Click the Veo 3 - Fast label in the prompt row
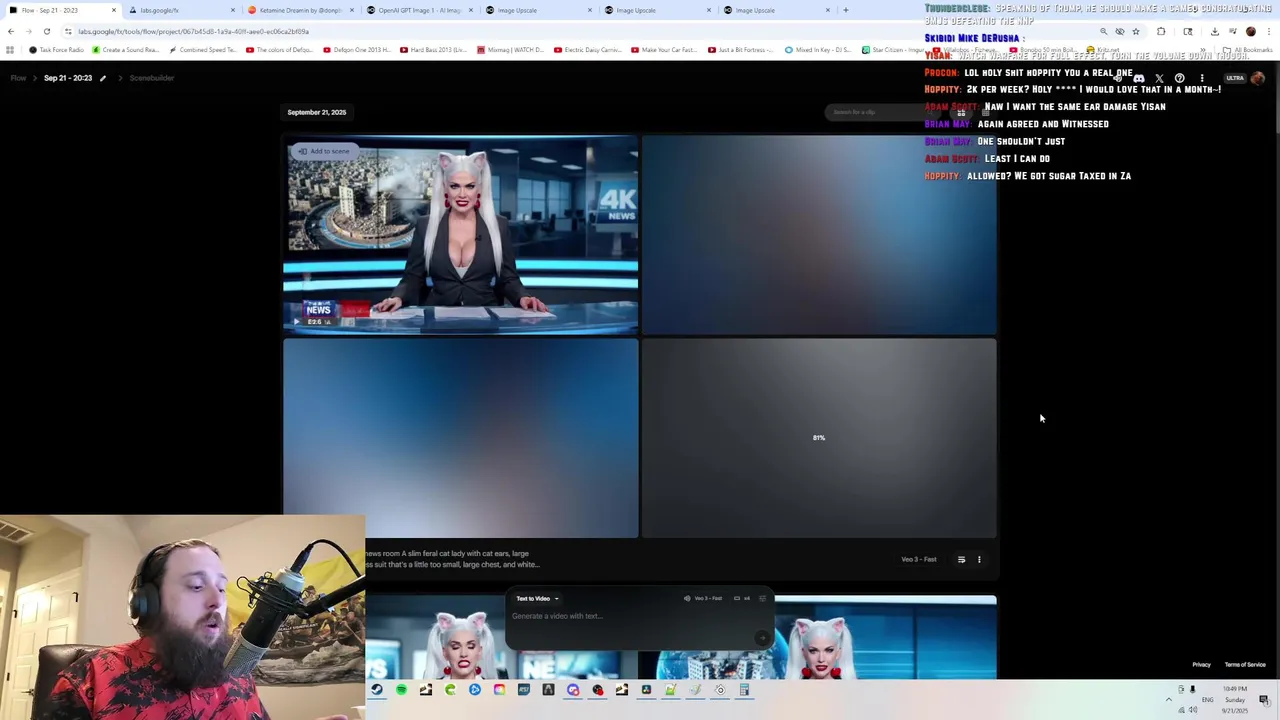The image size is (1280, 720). point(919,559)
